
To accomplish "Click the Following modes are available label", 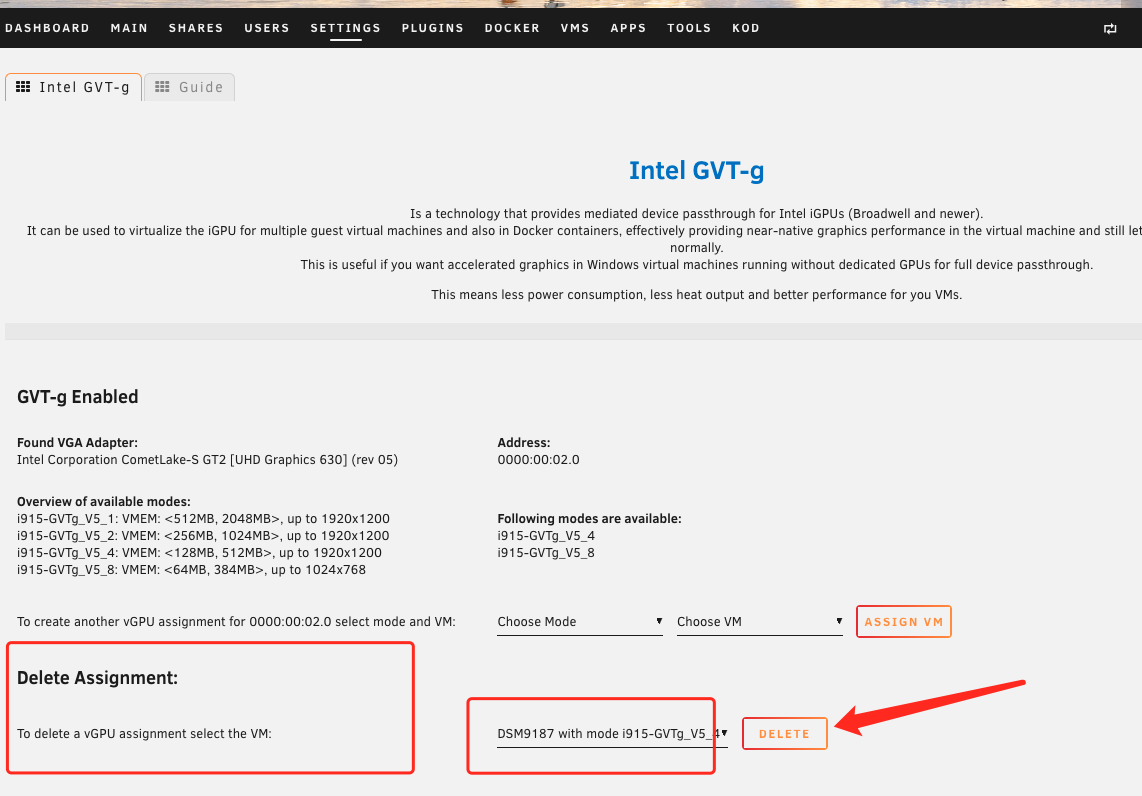I will pyautogui.click(x=589, y=519).
